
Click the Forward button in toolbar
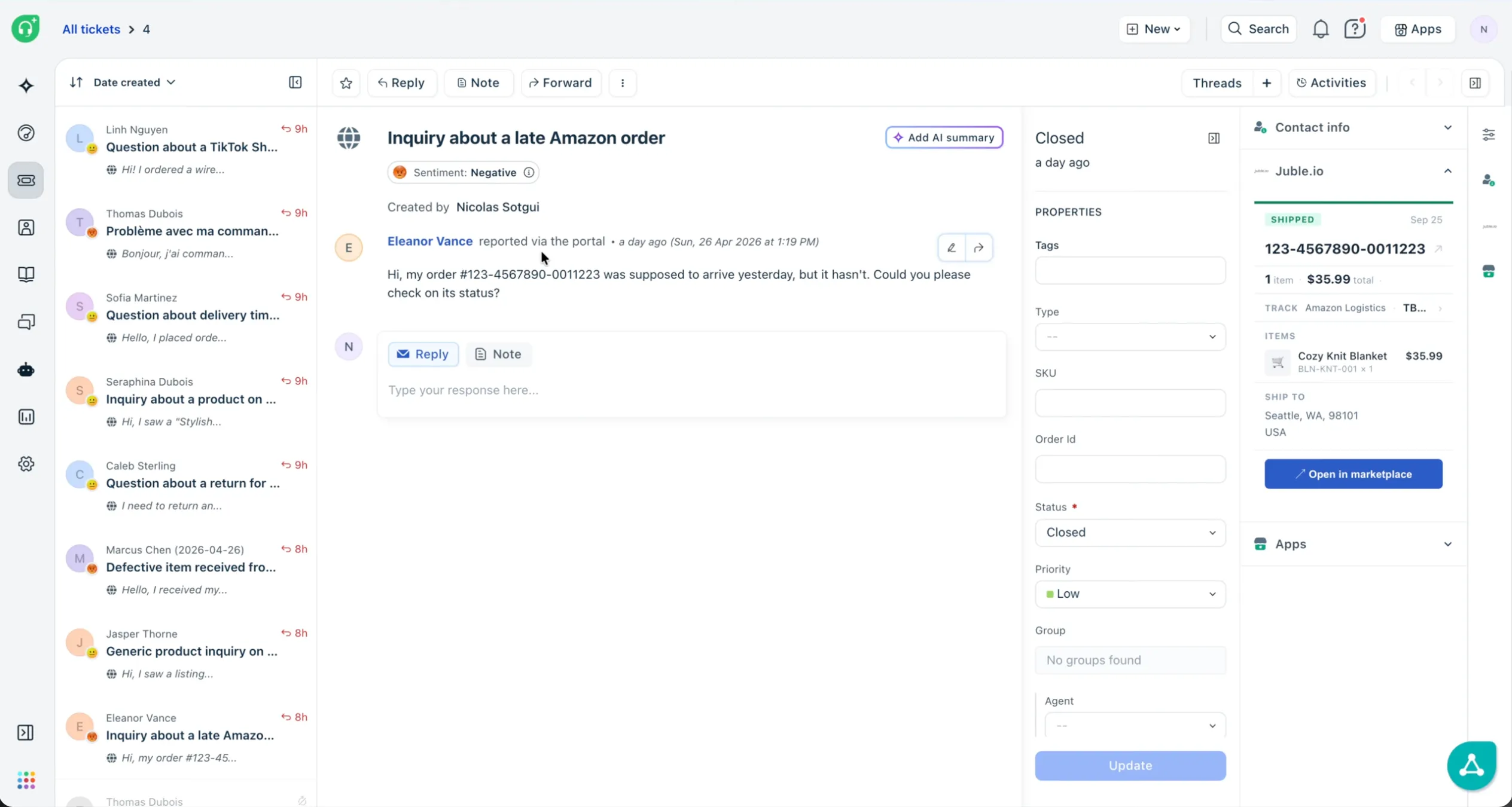(560, 82)
